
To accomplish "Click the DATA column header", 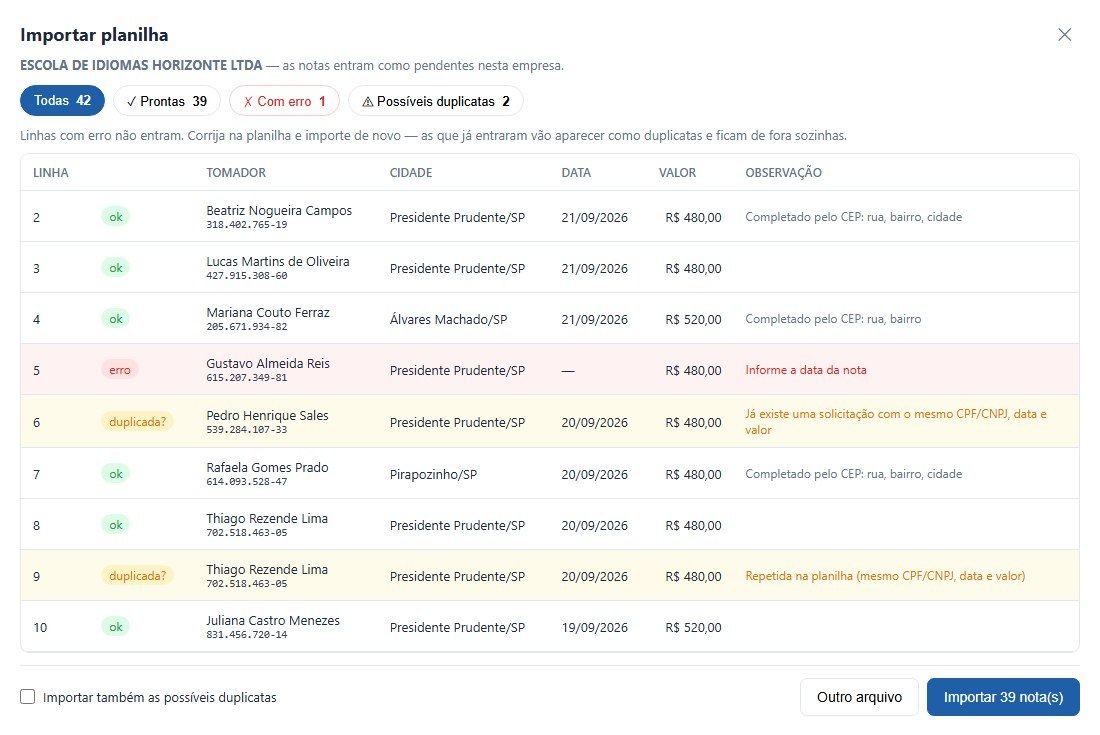I will (x=576, y=173).
